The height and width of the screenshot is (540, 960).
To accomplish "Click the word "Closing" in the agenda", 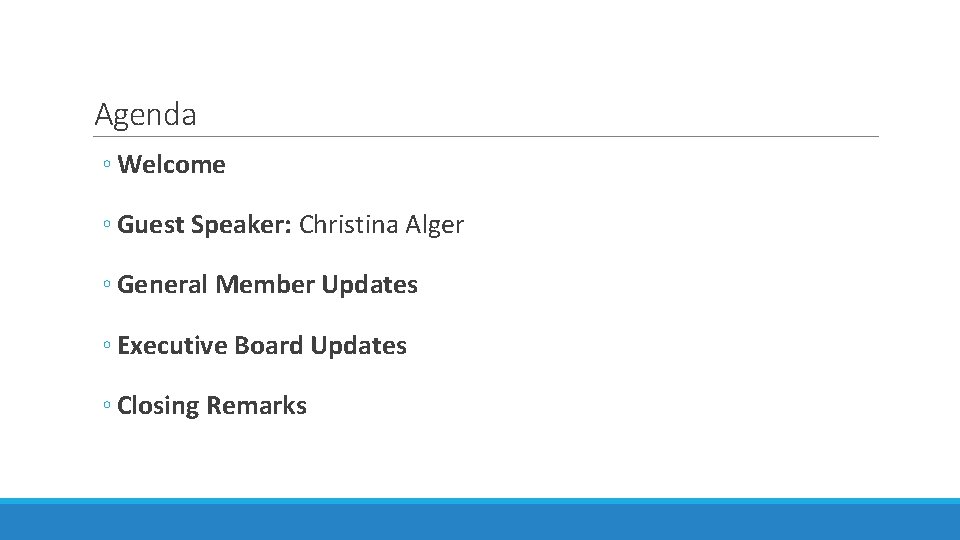I will [x=158, y=406].
